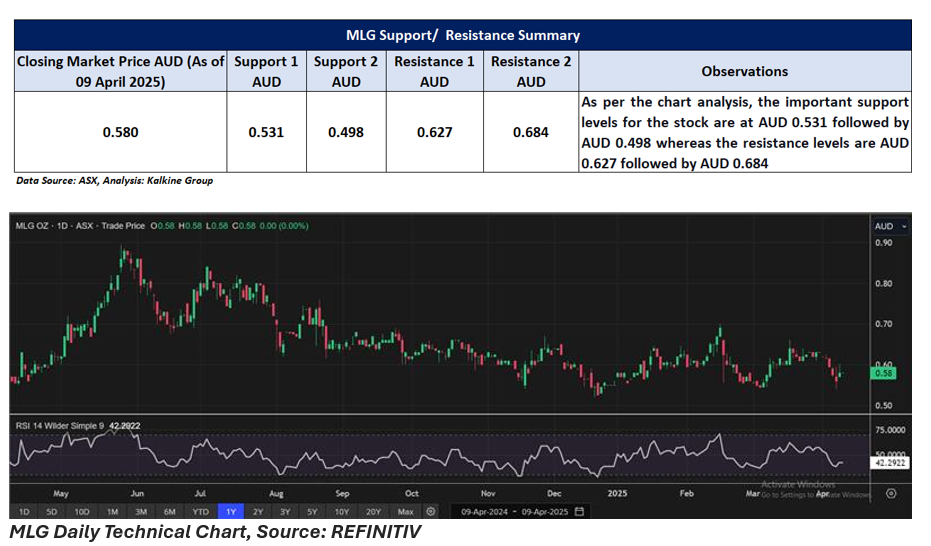Switch chart to 10D range

pos(82,511)
